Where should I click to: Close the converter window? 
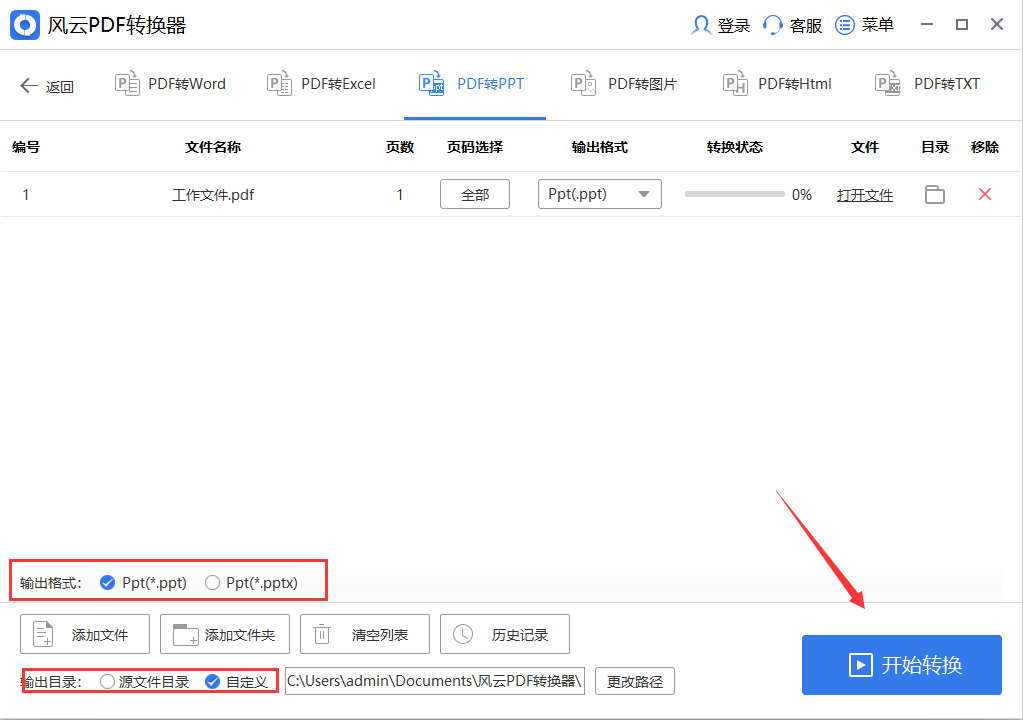[x=997, y=25]
